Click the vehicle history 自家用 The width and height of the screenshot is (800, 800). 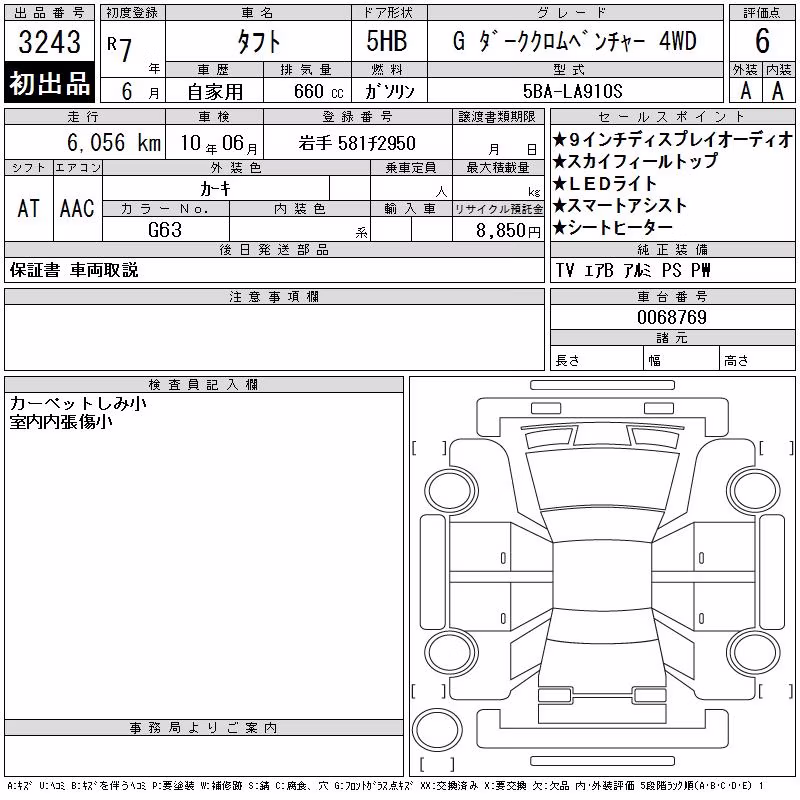click(x=214, y=92)
